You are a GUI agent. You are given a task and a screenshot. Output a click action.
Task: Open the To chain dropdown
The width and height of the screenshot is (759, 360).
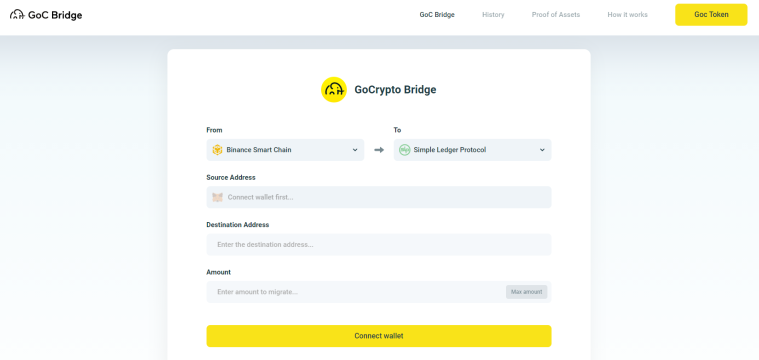(x=472, y=150)
